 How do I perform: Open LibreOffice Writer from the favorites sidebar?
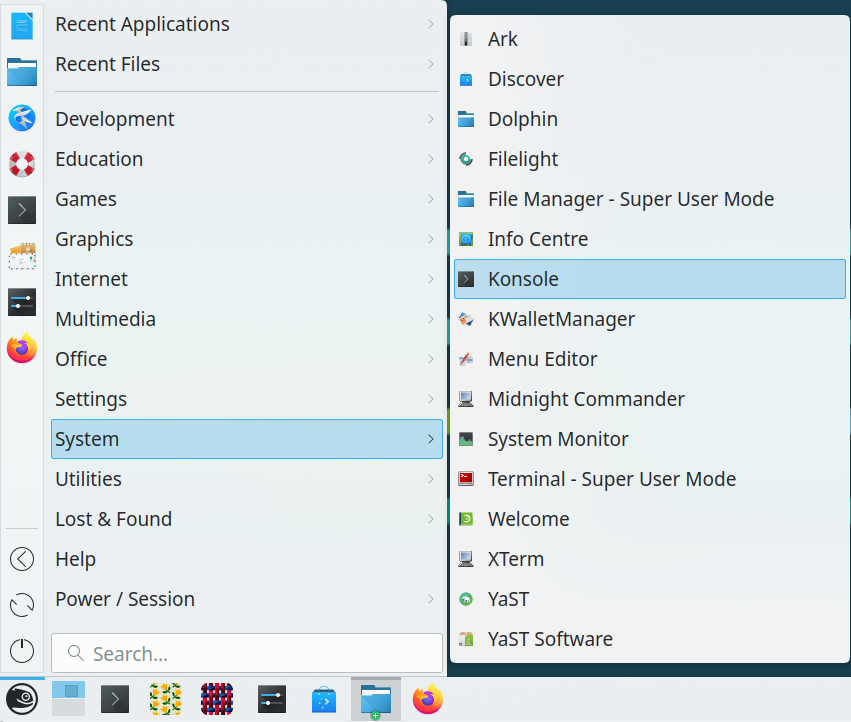[x=22, y=26]
